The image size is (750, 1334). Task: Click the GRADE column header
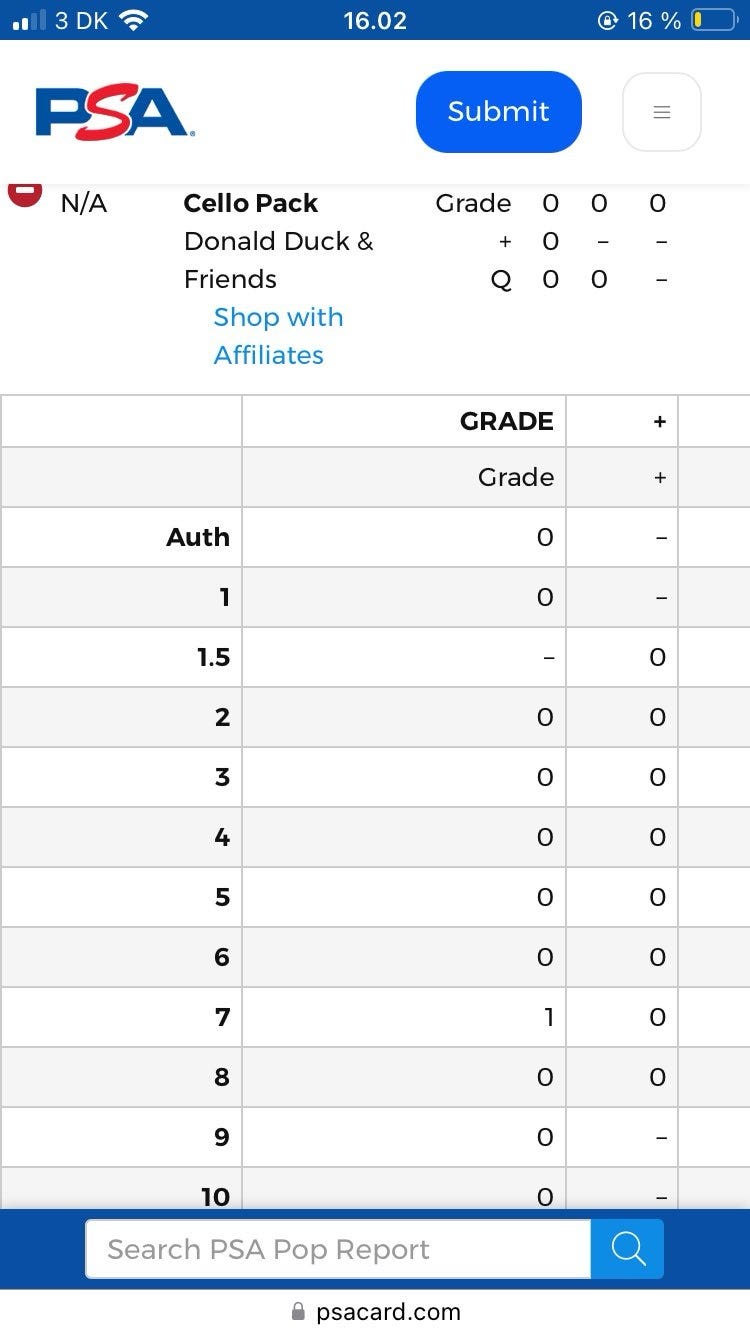click(x=506, y=421)
